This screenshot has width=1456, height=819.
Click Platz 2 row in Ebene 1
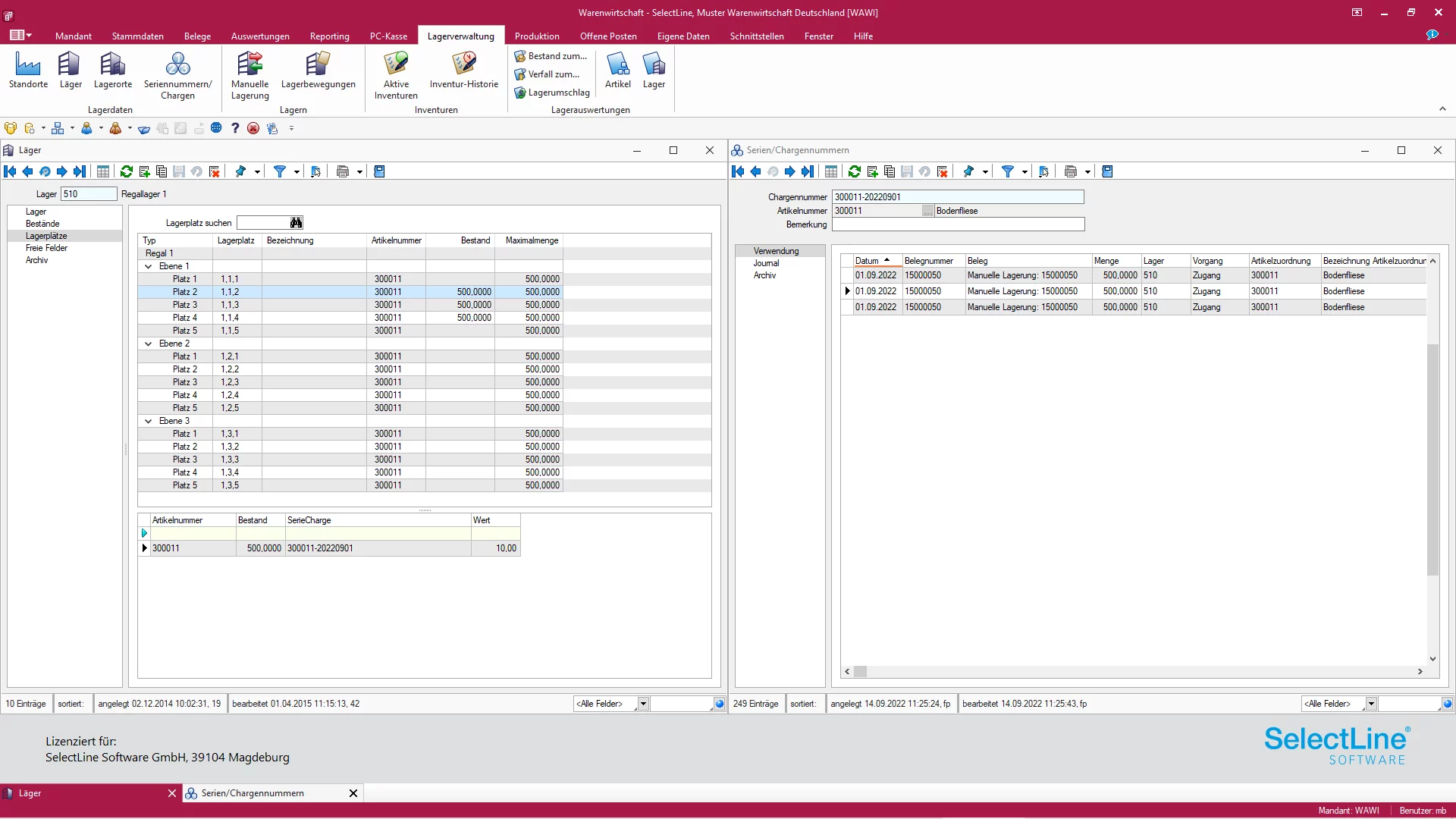click(183, 291)
